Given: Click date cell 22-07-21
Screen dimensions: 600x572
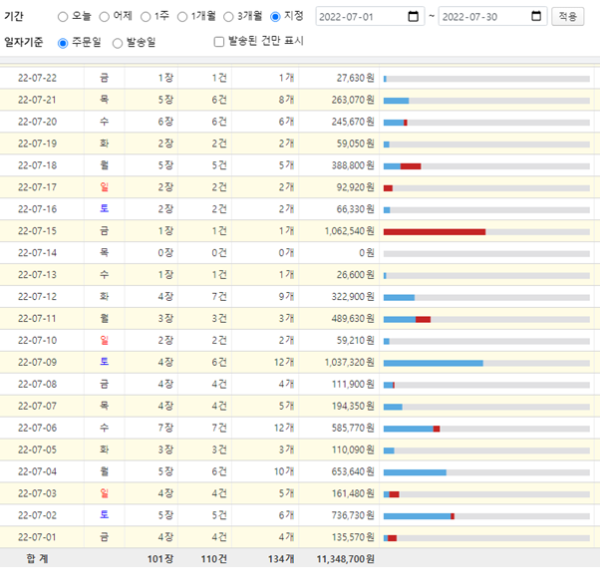Looking at the screenshot, I should [x=37, y=100].
